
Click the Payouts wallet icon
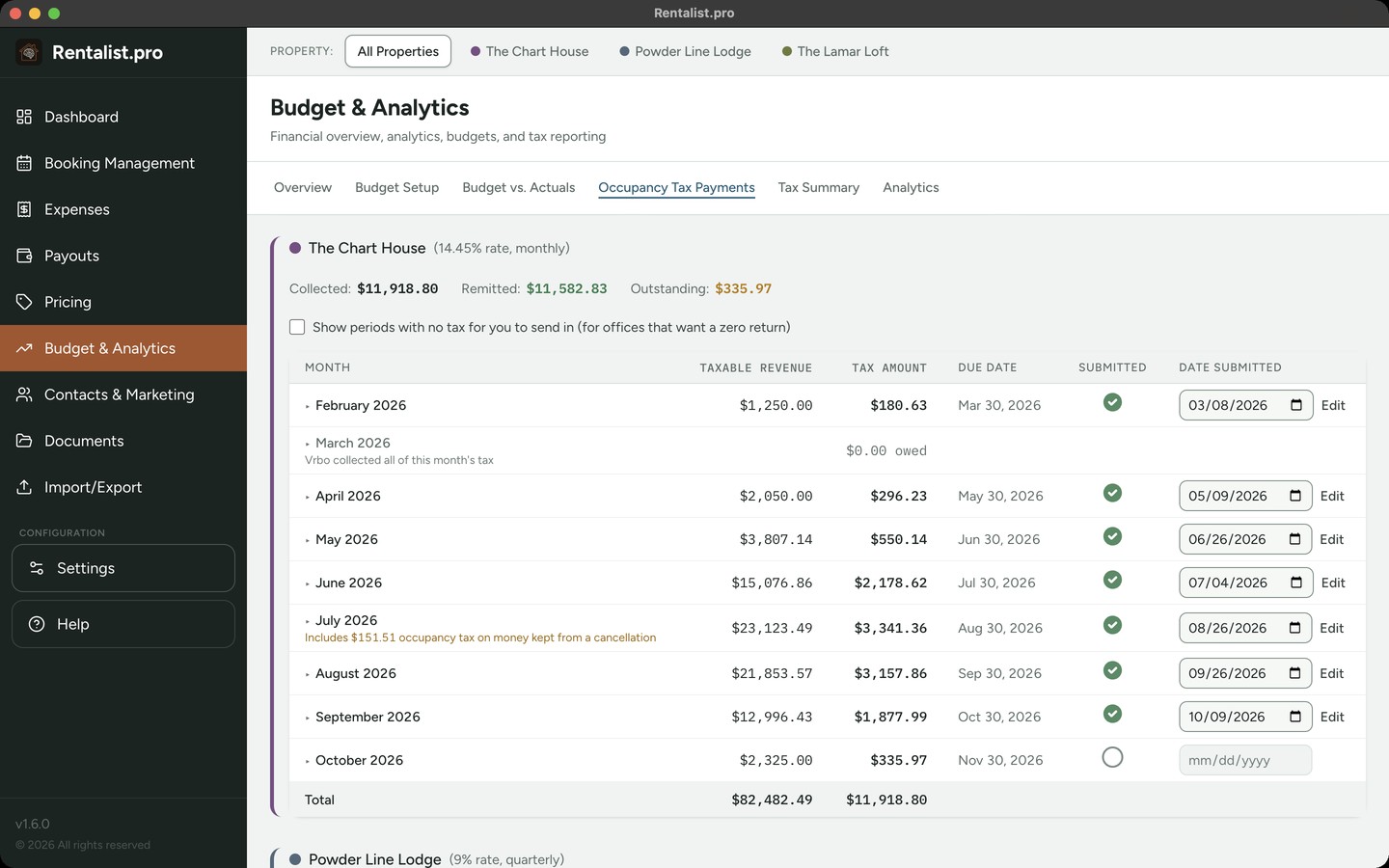24,256
